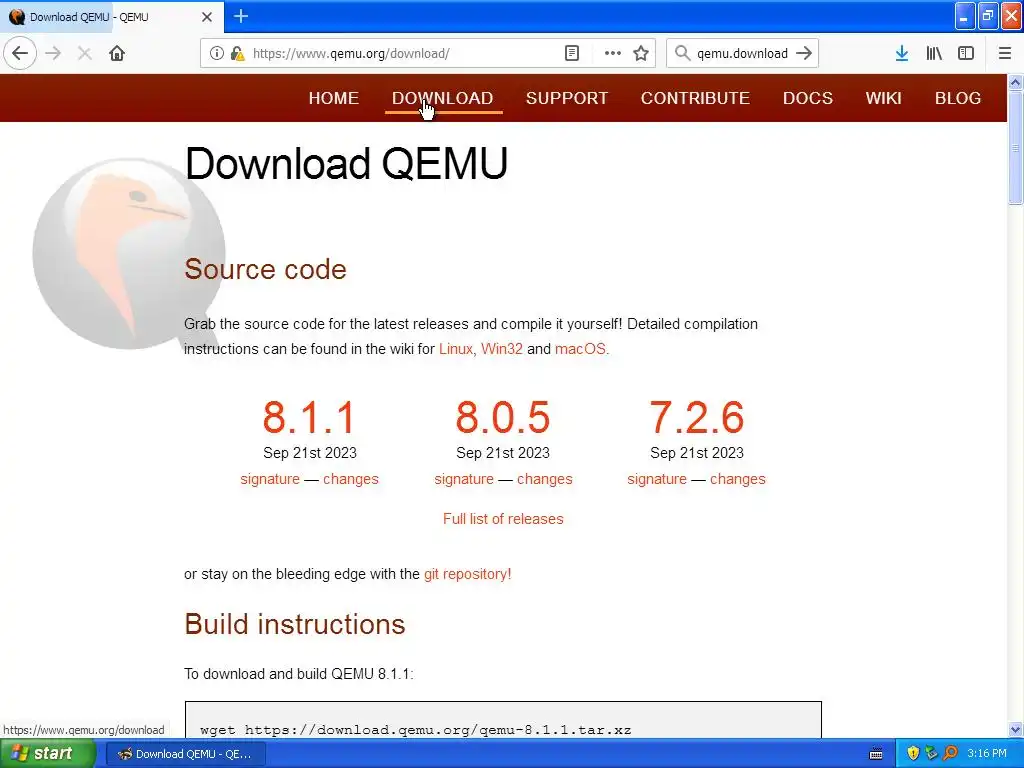Open the CONTRIBUTE navigation item
This screenshot has width=1024, height=768.
(696, 98)
